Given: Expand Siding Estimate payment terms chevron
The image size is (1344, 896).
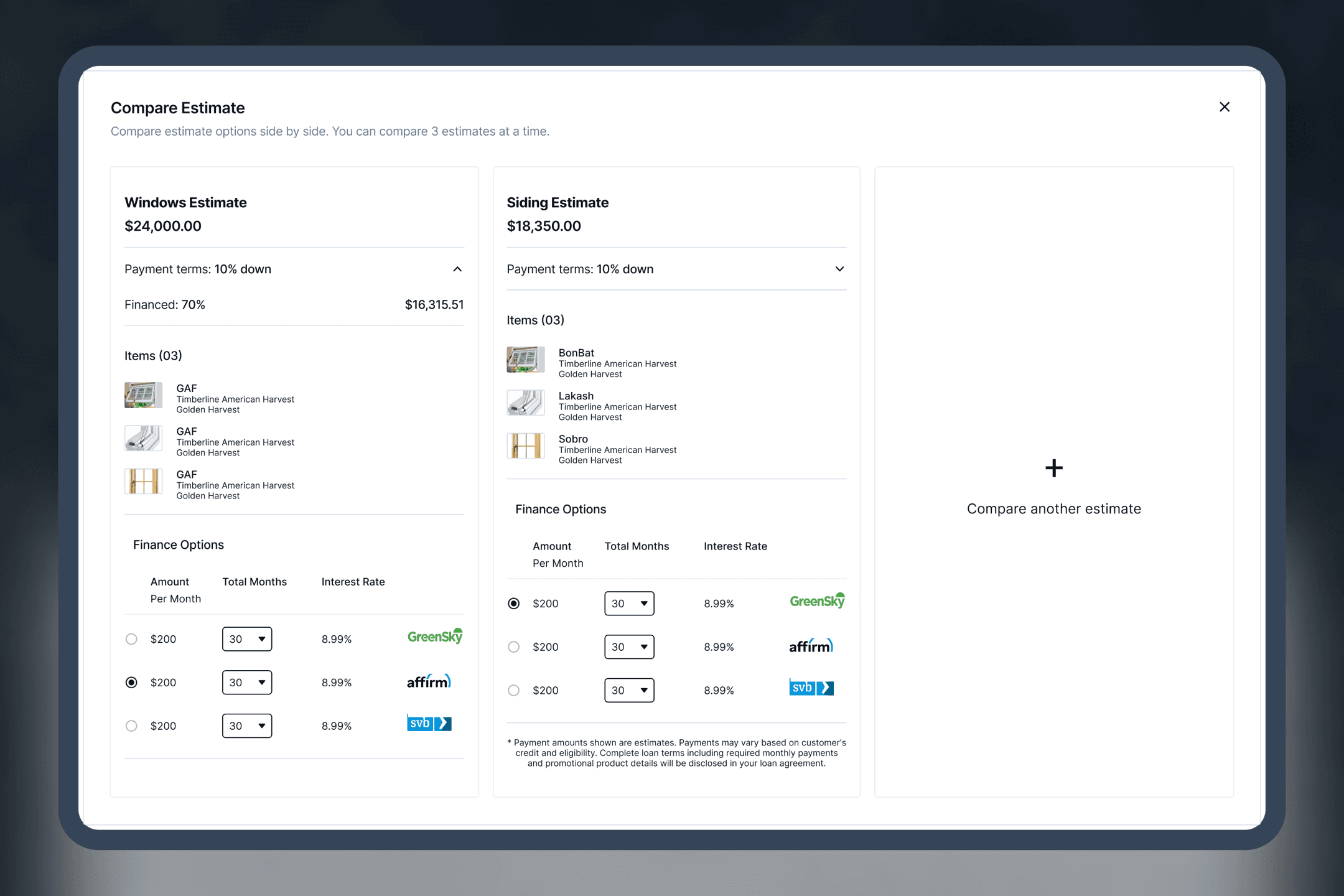Looking at the screenshot, I should click(839, 269).
